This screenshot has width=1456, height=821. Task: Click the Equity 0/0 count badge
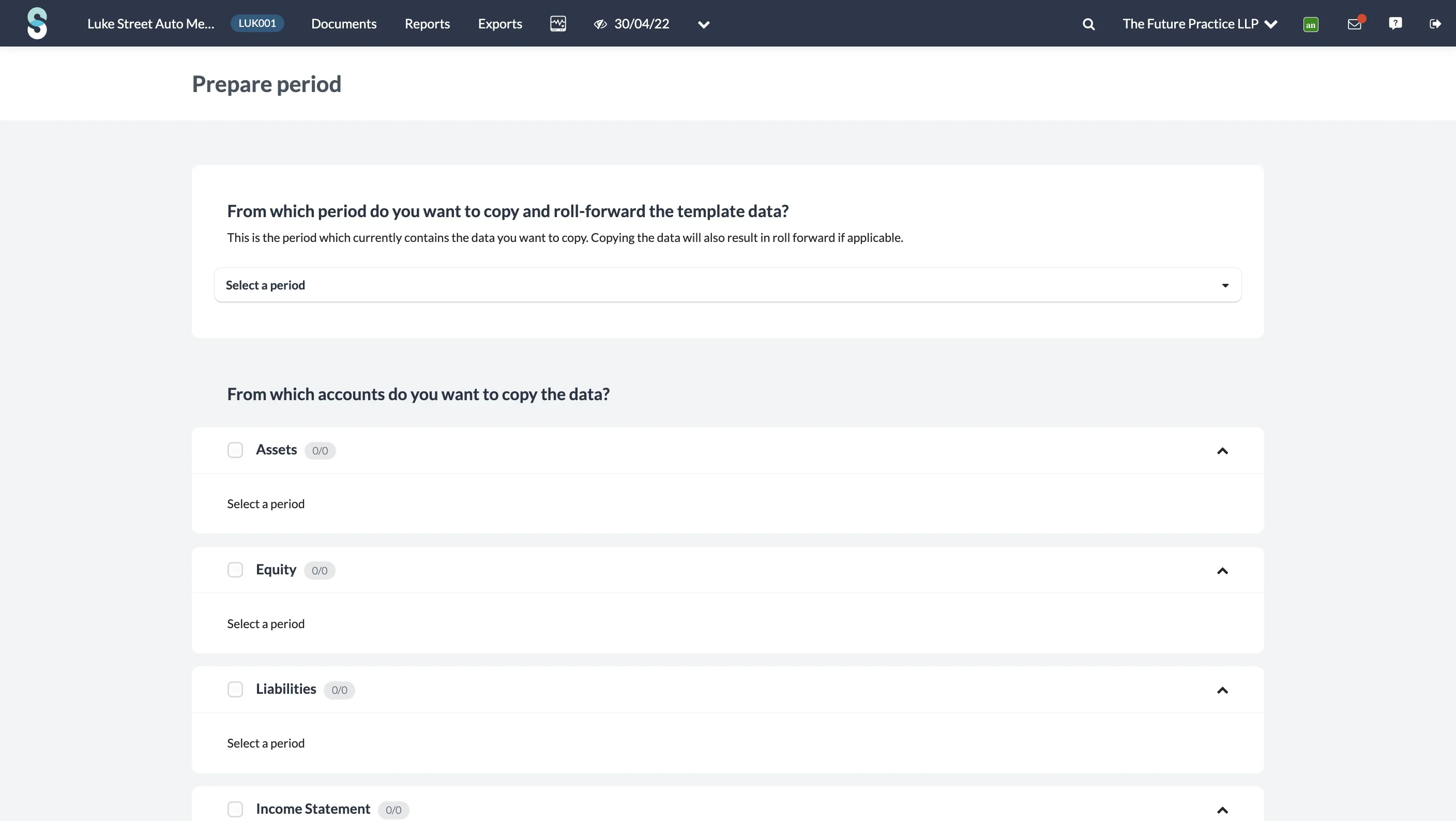point(320,571)
